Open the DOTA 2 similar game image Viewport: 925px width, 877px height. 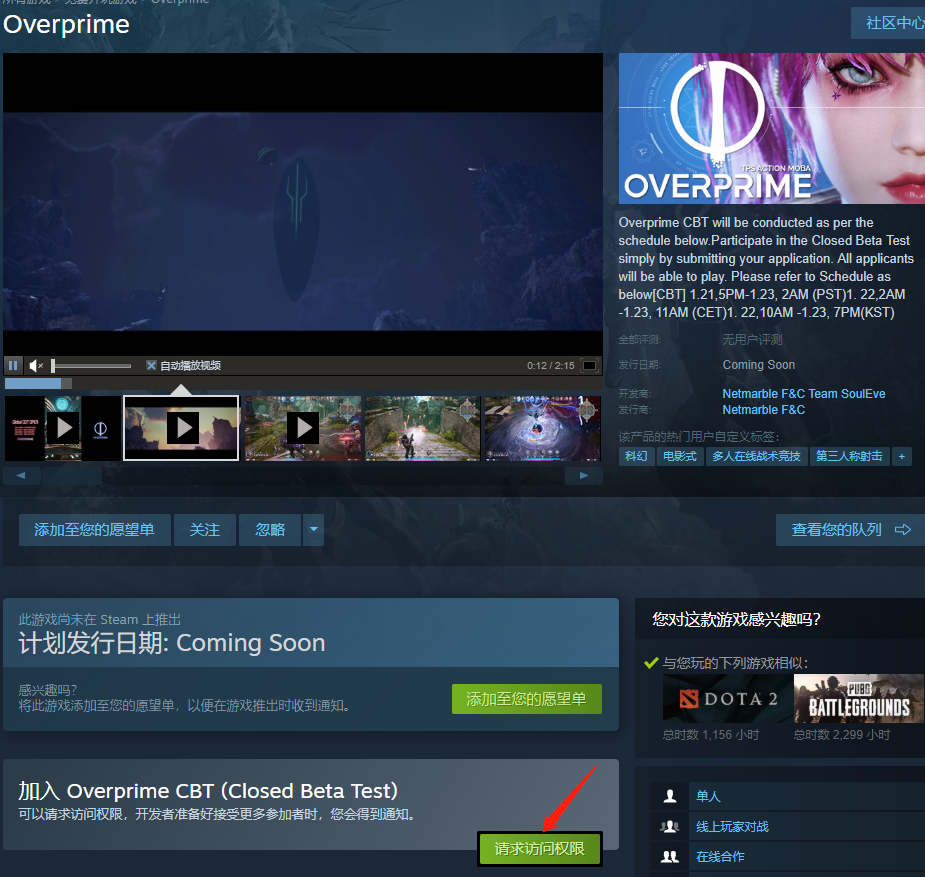[x=728, y=699]
